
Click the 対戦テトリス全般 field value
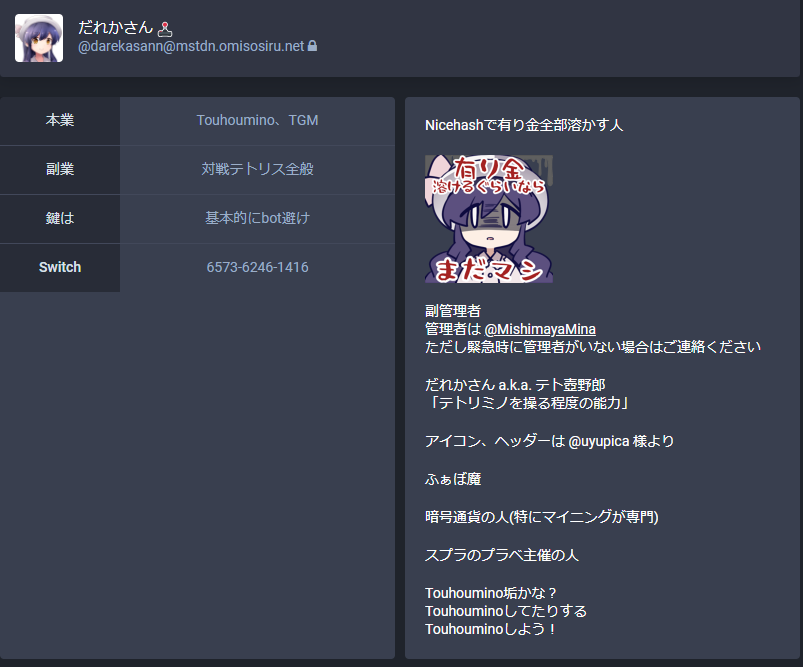pos(258,169)
